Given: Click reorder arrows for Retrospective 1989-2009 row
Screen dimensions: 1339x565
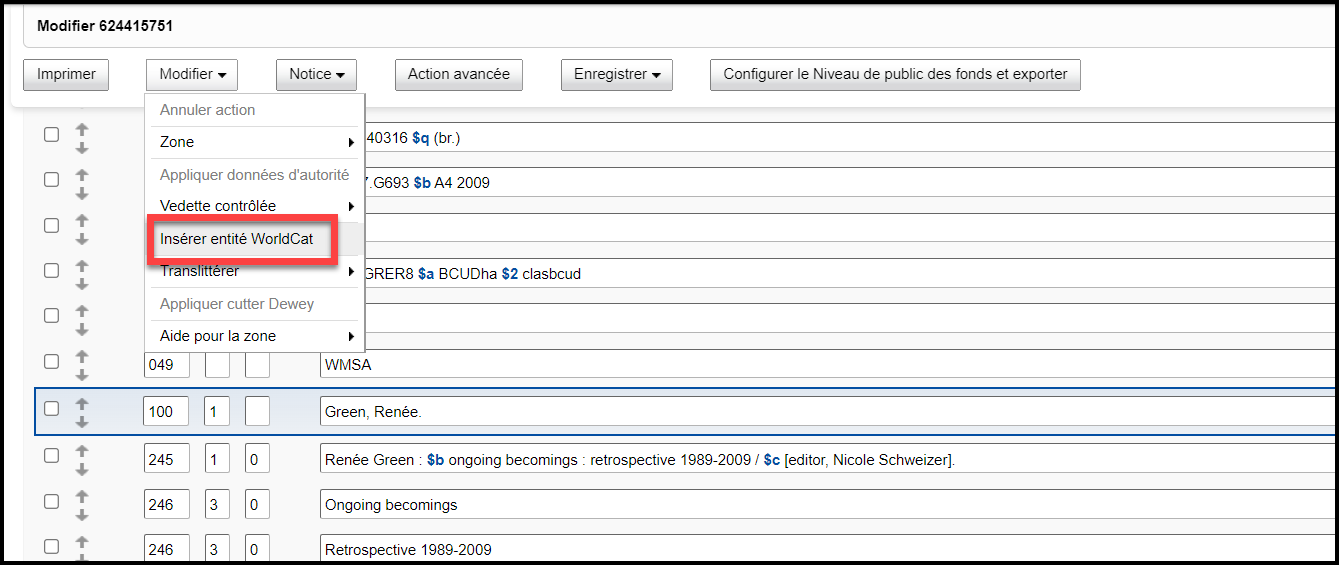Looking at the screenshot, I should point(82,549).
